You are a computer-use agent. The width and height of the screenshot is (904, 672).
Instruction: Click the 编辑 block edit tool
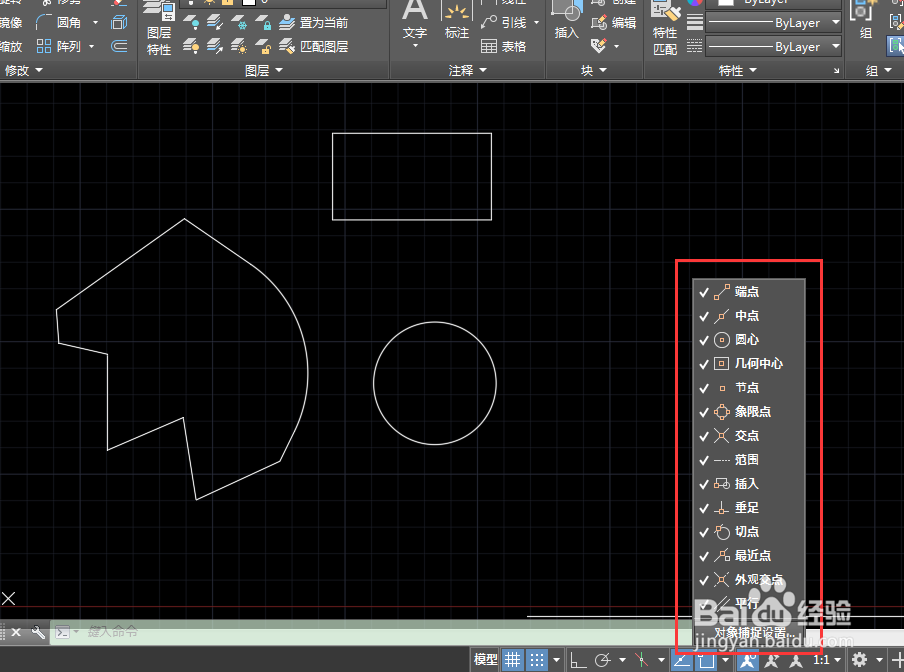pos(614,22)
